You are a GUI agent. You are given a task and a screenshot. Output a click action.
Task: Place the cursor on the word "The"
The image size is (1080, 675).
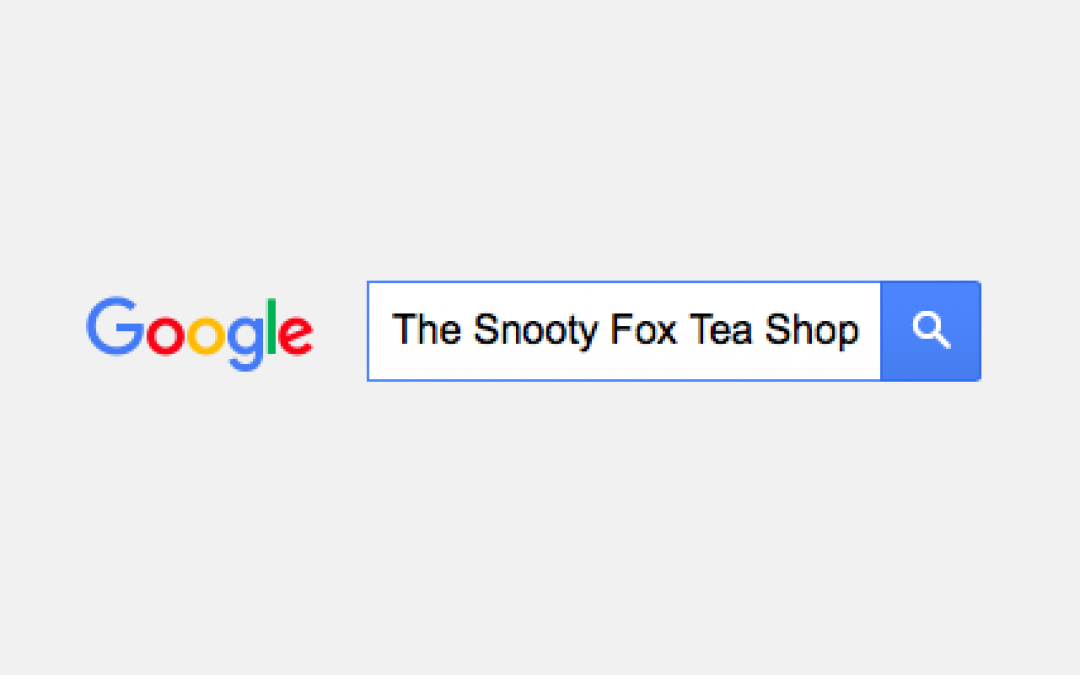click(x=426, y=329)
